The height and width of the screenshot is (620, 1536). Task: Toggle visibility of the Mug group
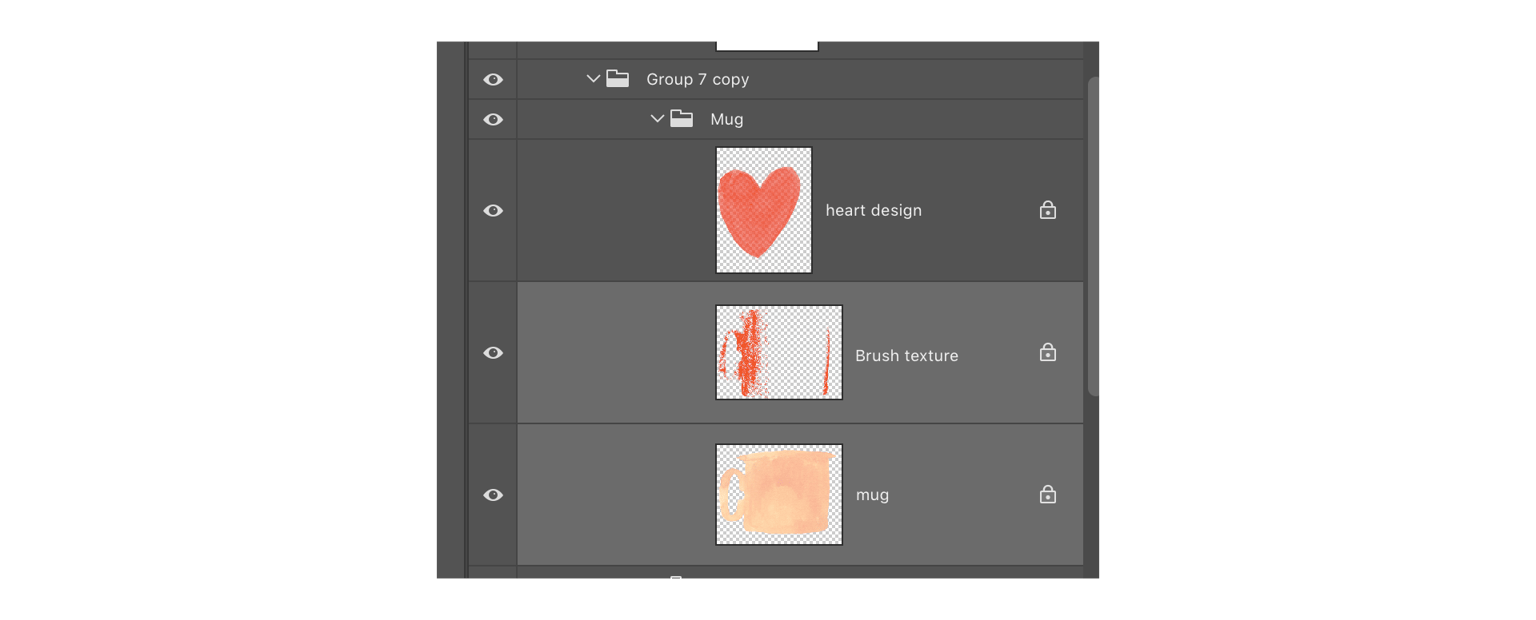pos(493,119)
